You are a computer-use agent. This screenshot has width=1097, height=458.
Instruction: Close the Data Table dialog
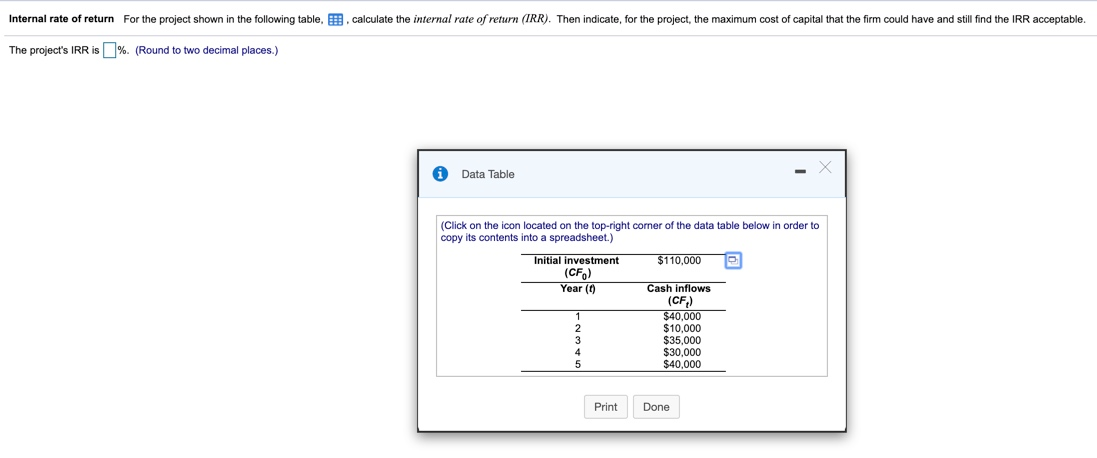pos(826,167)
